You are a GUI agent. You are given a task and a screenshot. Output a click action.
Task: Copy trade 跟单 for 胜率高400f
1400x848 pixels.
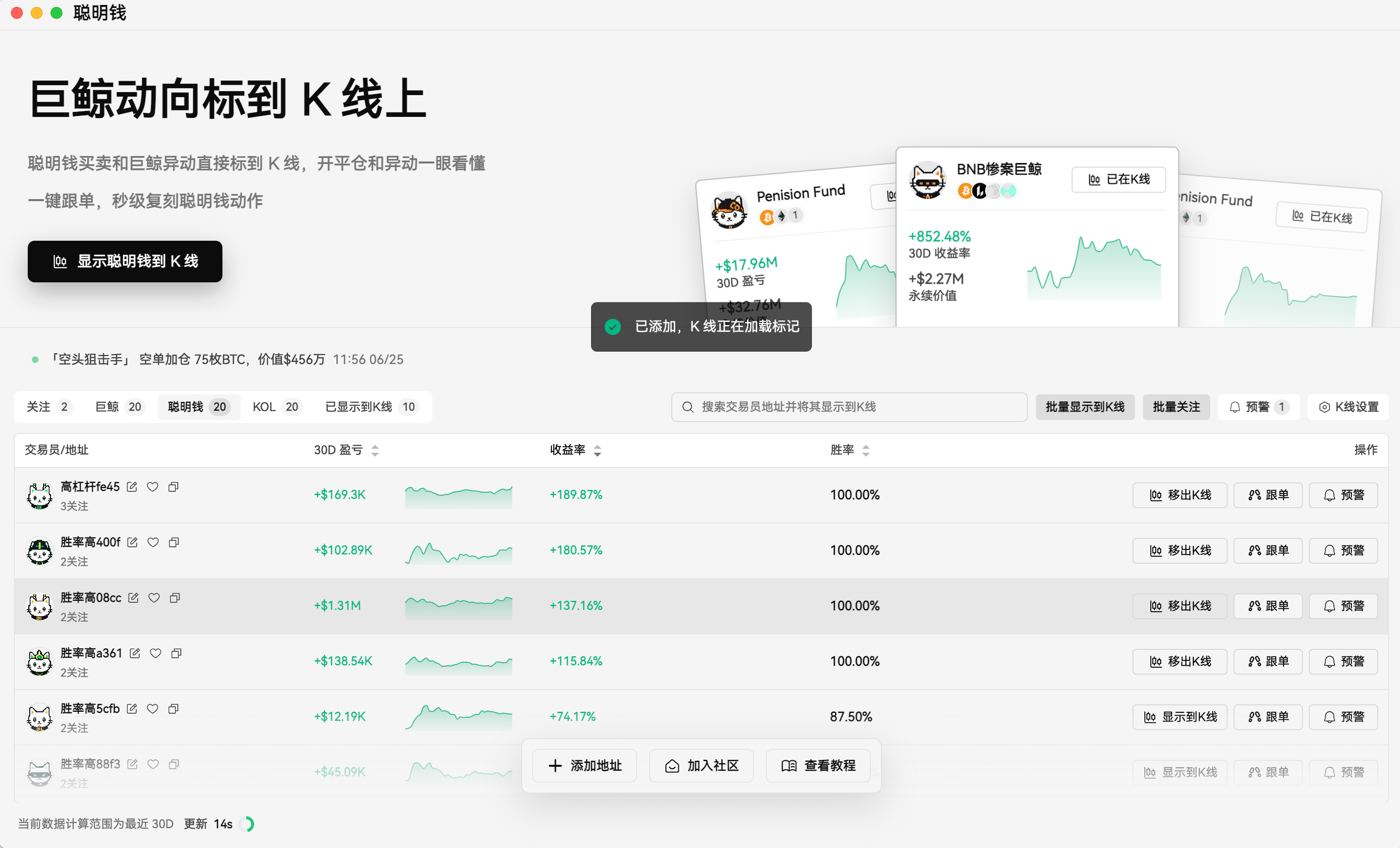pos(1268,550)
